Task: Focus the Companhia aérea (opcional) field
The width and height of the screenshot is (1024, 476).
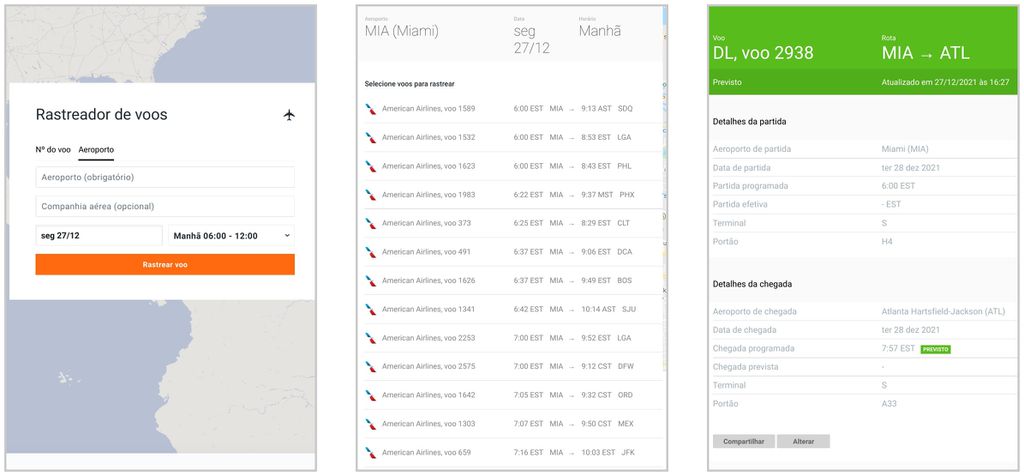Action: [165, 206]
